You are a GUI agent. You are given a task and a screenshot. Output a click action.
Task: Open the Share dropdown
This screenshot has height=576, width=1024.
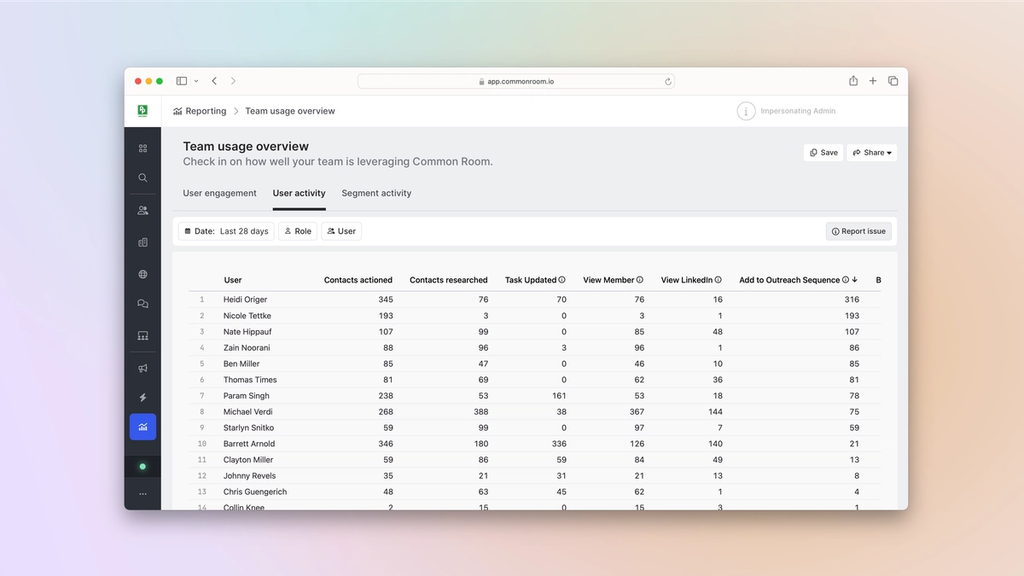(x=872, y=153)
